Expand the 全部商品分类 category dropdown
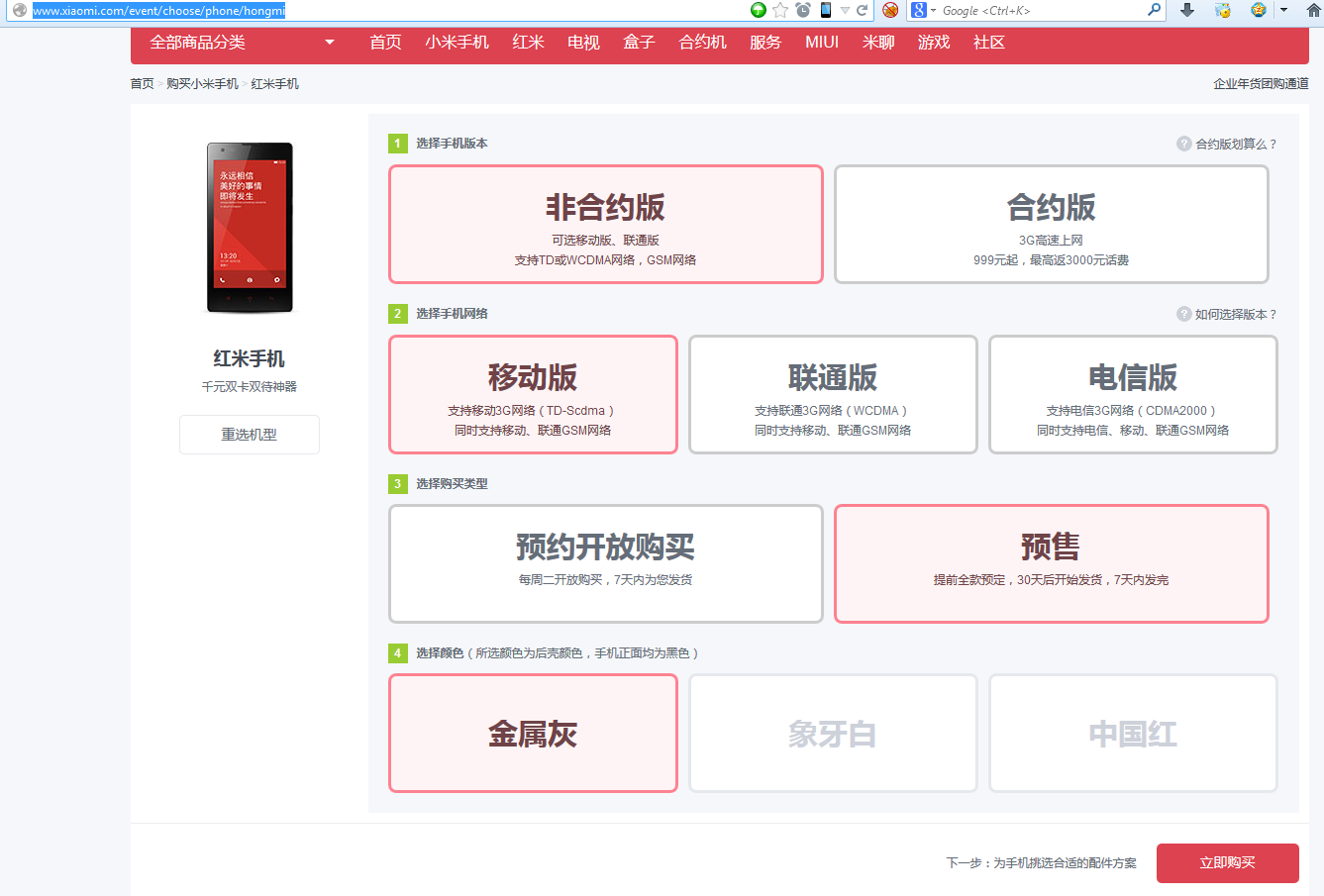Screen dimensions: 1324x896 (243, 43)
